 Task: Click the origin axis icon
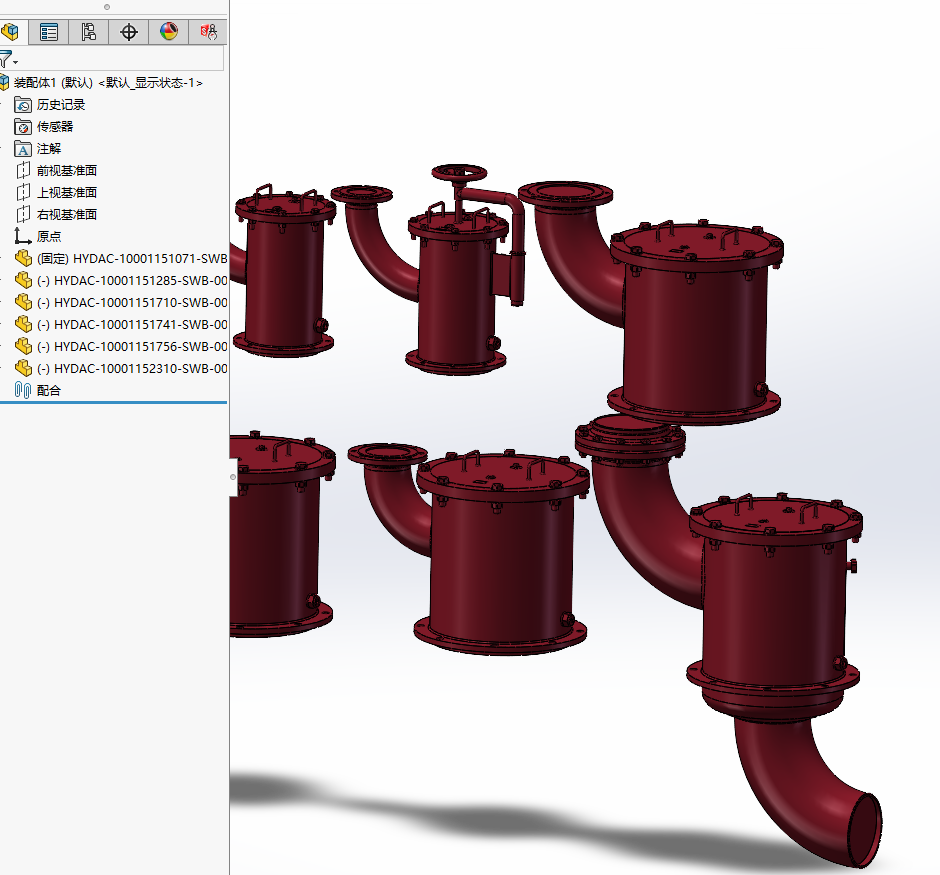(x=23, y=236)
